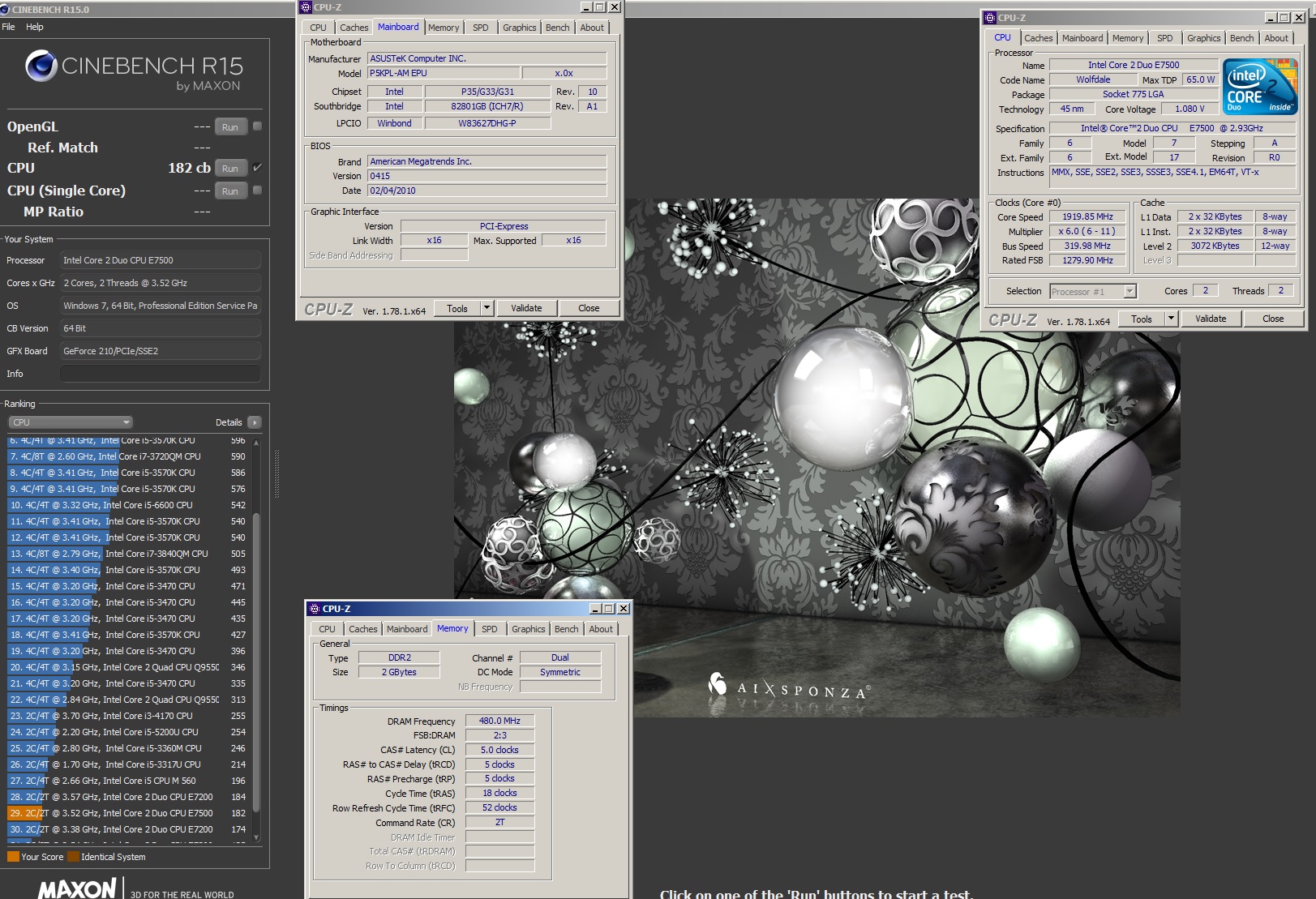Click the Cinebench logo sphere icon
1316x899 pixels.
tap(41, 66)
